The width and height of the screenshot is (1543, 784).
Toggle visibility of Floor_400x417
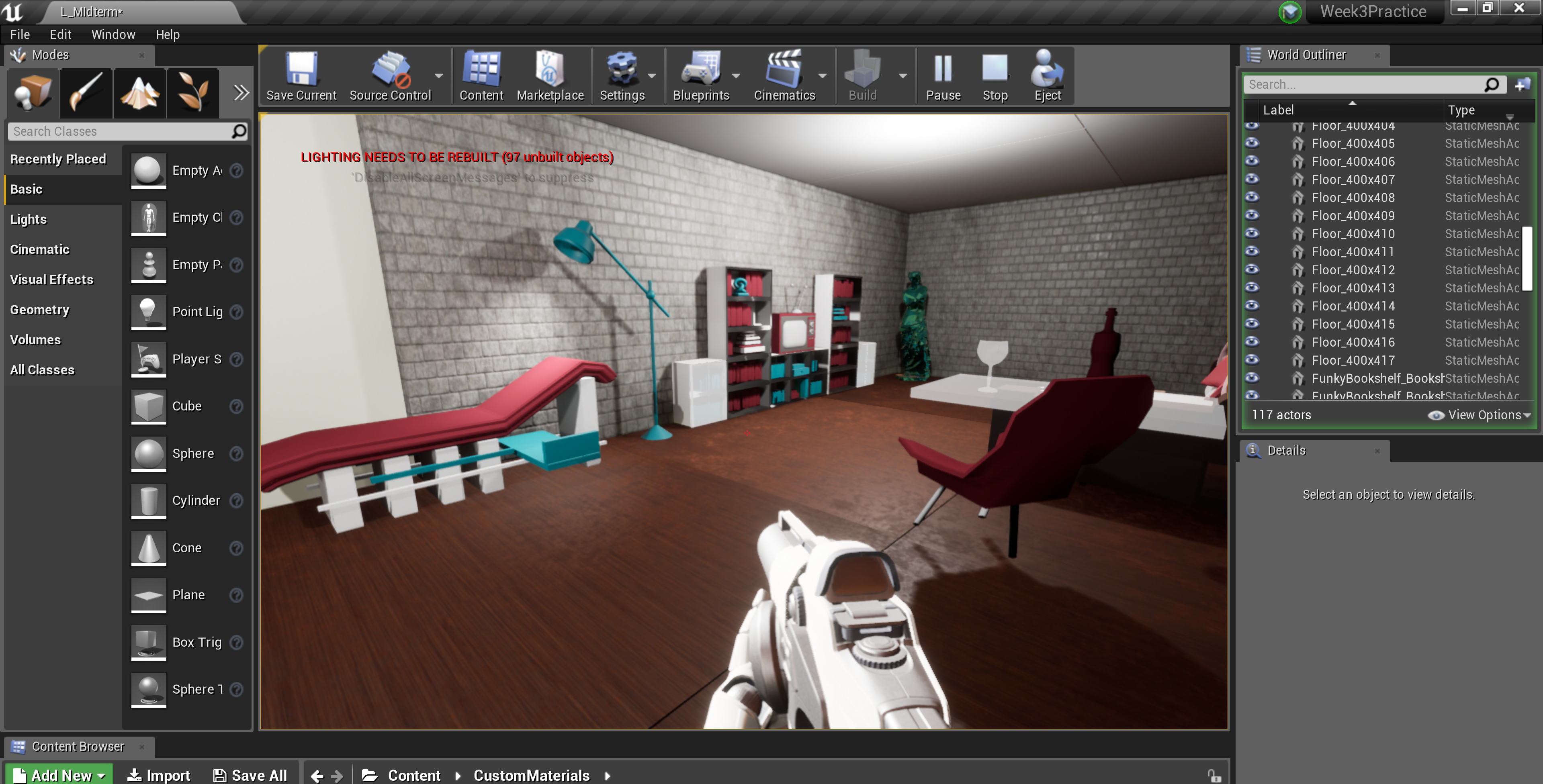pos(1252,360)
